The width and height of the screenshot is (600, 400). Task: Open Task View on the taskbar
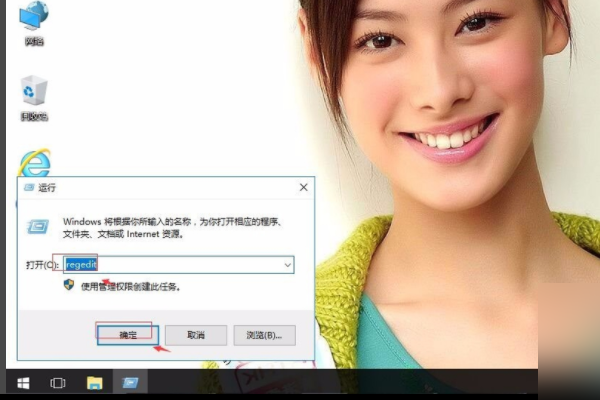(58, 382)
